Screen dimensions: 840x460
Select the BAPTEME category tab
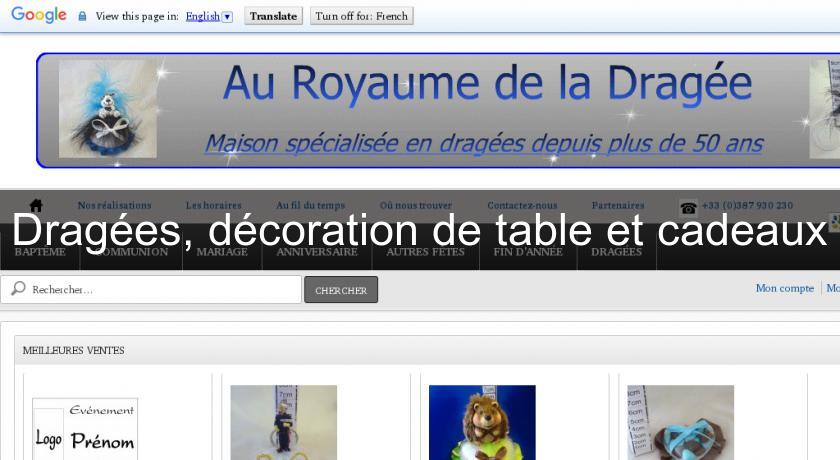click(x=40, y=252)
